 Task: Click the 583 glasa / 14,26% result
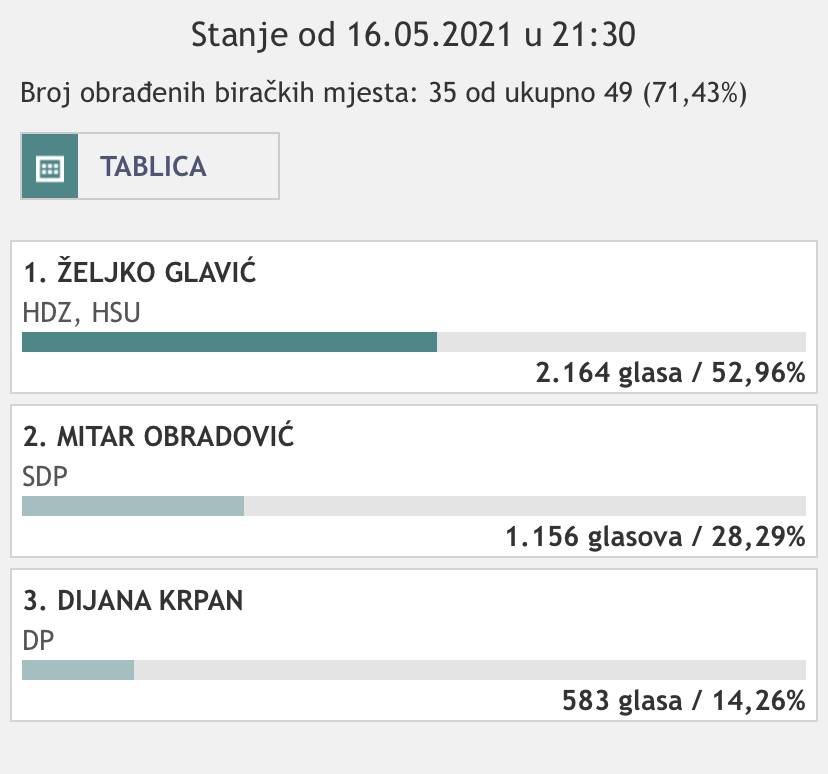tap(684, 701)
